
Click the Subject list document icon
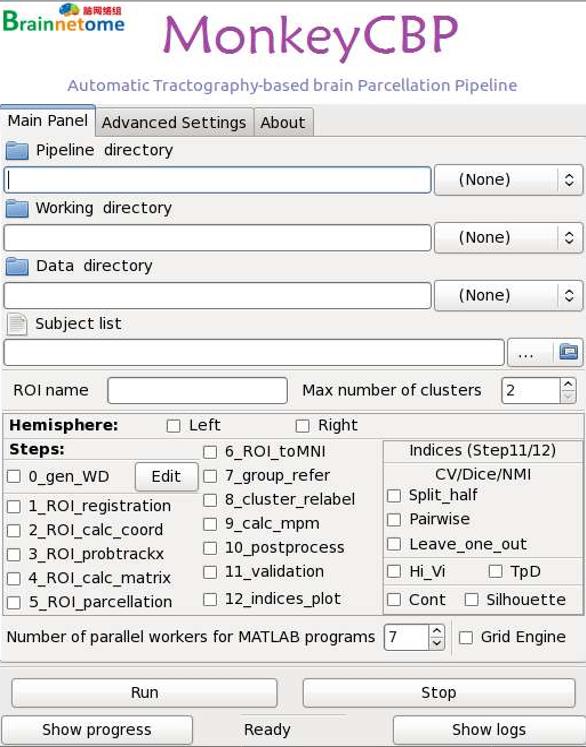(17, 324)
